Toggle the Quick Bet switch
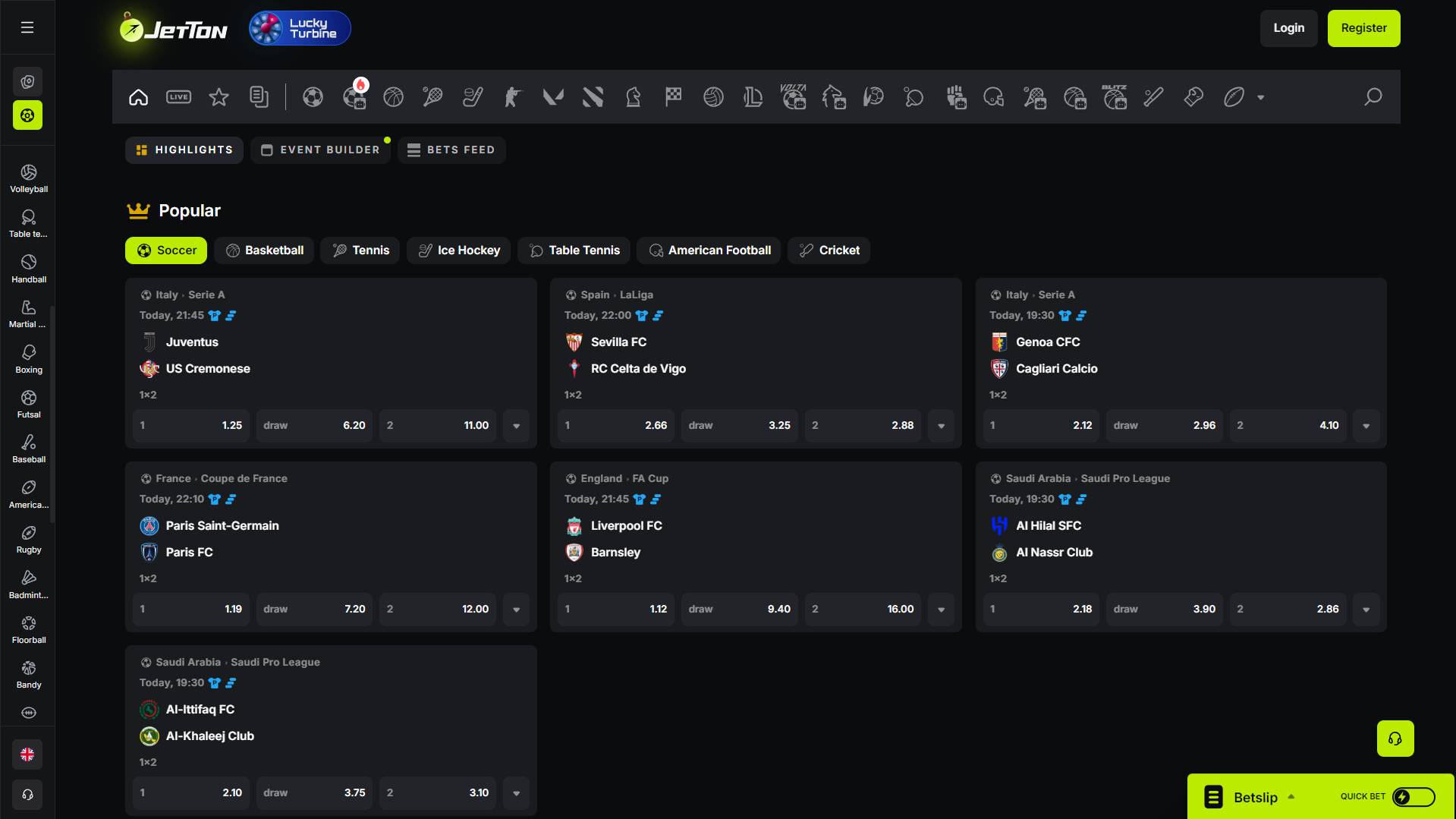Image resolution: width=1456 pixels, height=819 pixels. pos(1413,797)
